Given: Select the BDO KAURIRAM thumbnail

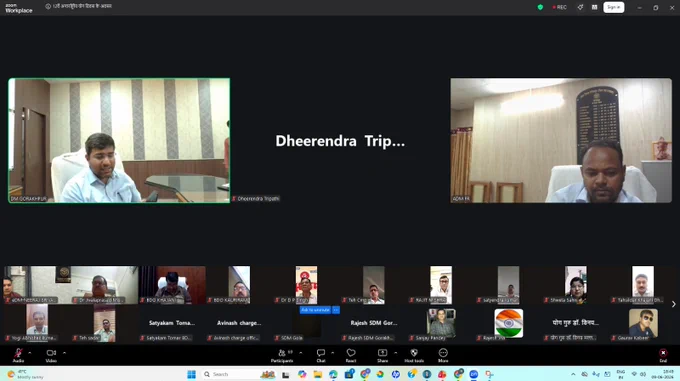Looking at the screenshot, I should coord(239,285).
